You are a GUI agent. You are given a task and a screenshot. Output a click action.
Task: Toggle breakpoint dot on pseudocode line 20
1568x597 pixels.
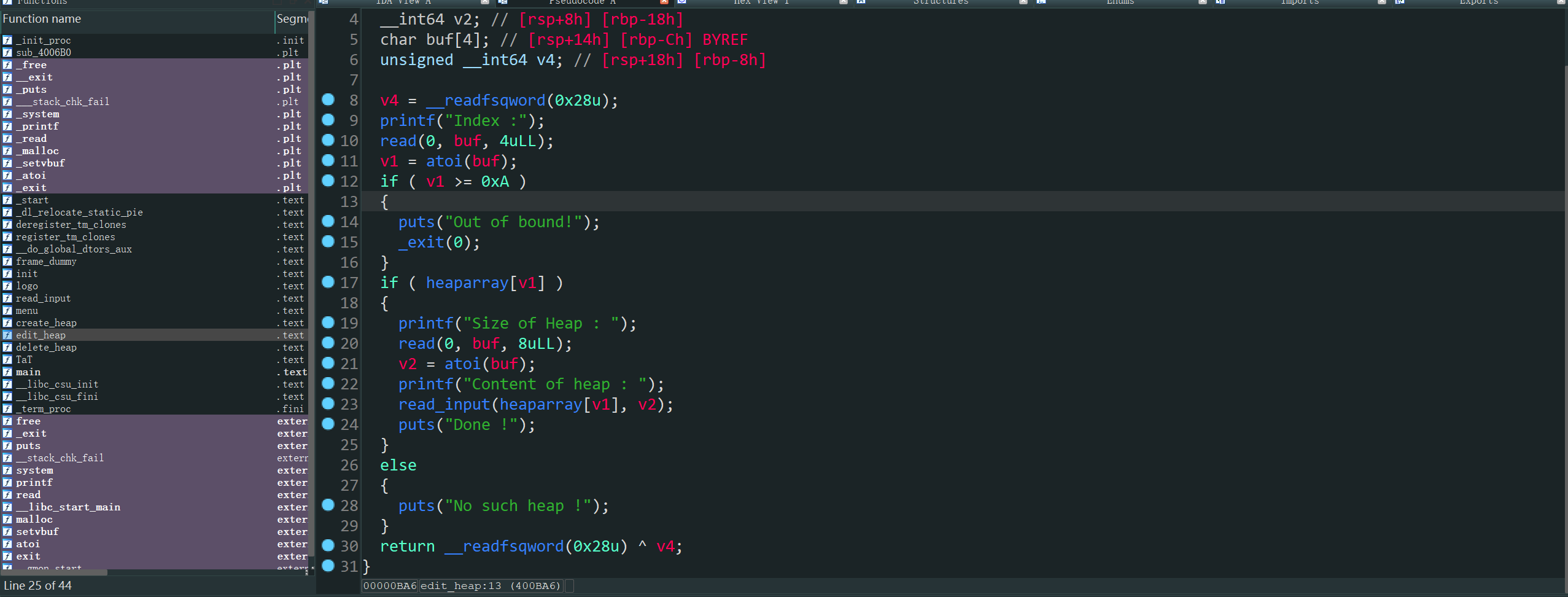pyautogui.click(x=328, y=343)
